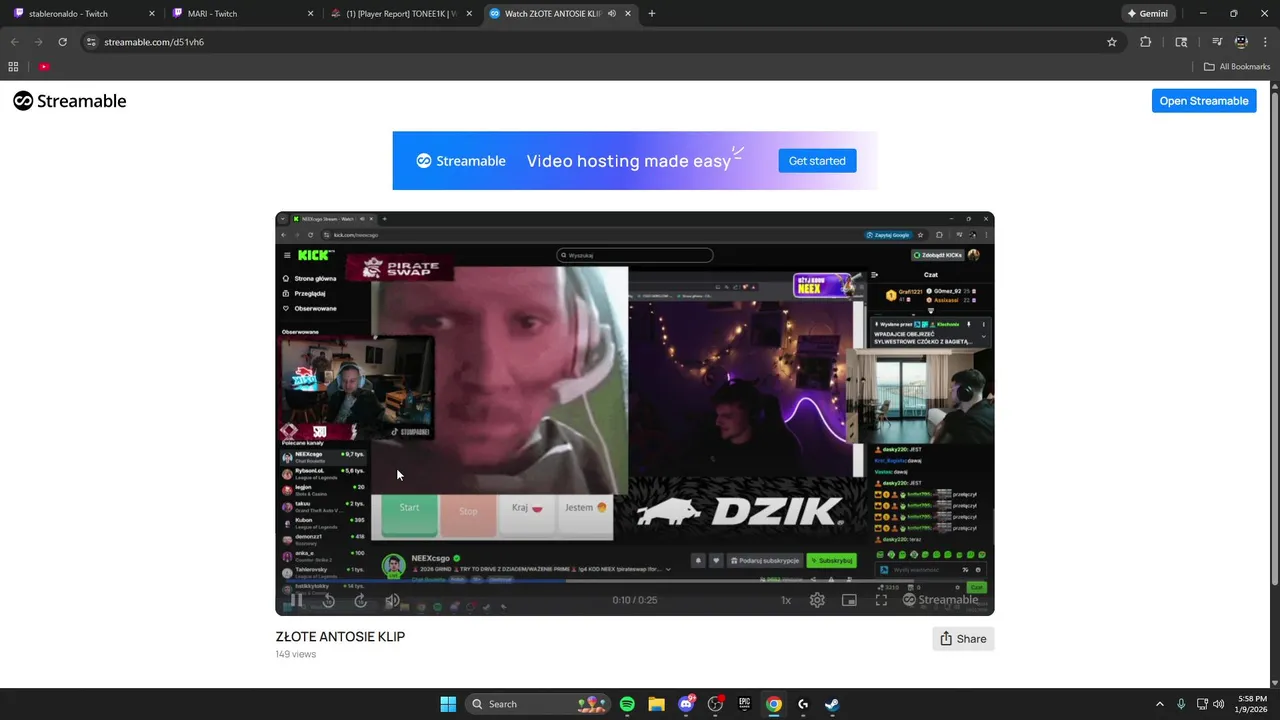Image resolution: width=1280 pixels, height=720 pixels.
Task: Open the YouTube bookmark
Action: (44, 67)
